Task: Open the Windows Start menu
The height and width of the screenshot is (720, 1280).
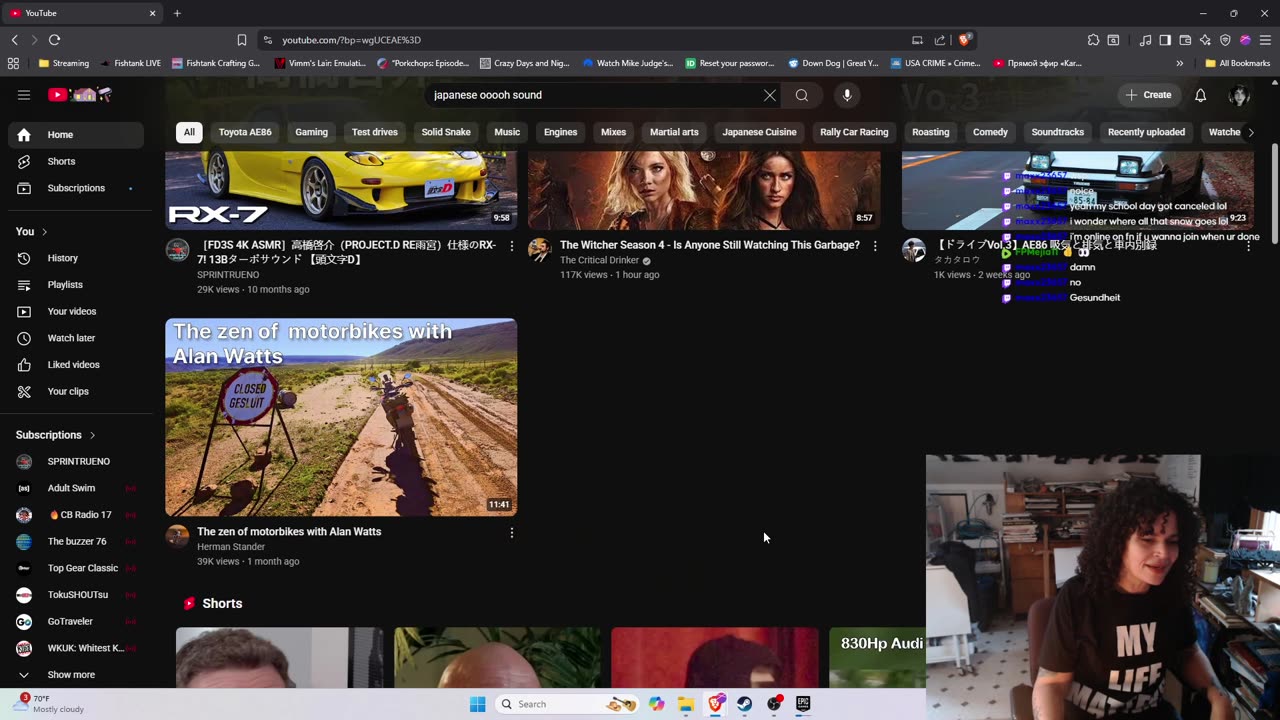Action: coord(477,704)
